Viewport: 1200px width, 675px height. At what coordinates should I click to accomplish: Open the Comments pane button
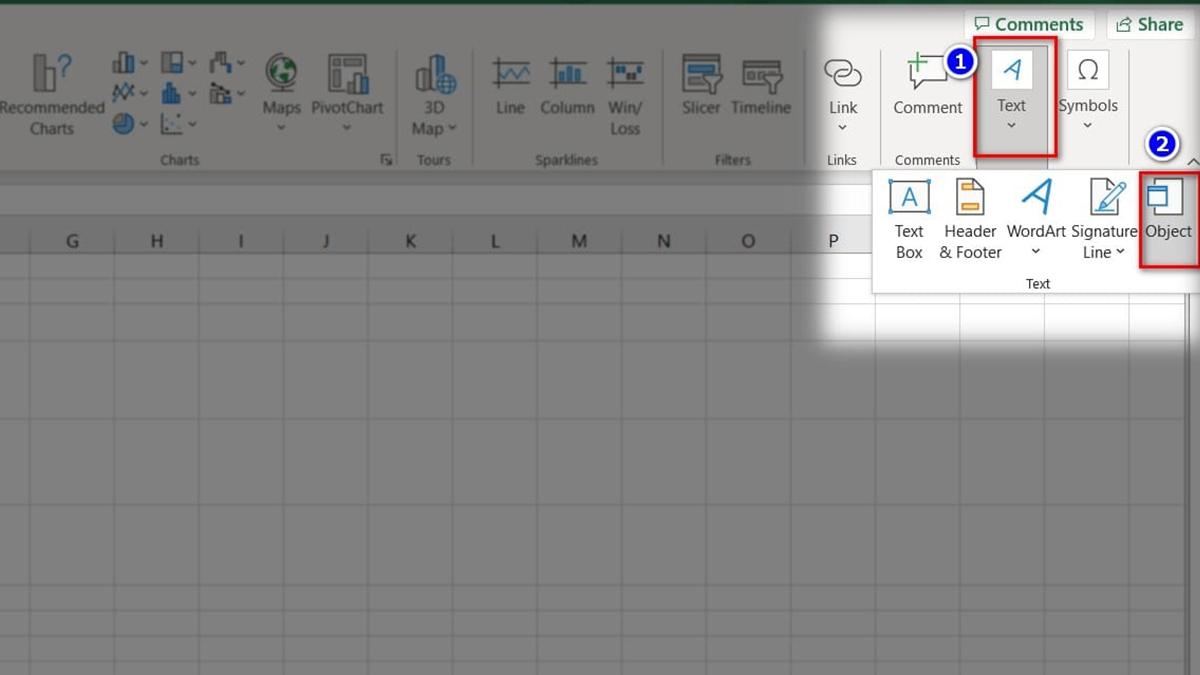[x=1029, y=25]
